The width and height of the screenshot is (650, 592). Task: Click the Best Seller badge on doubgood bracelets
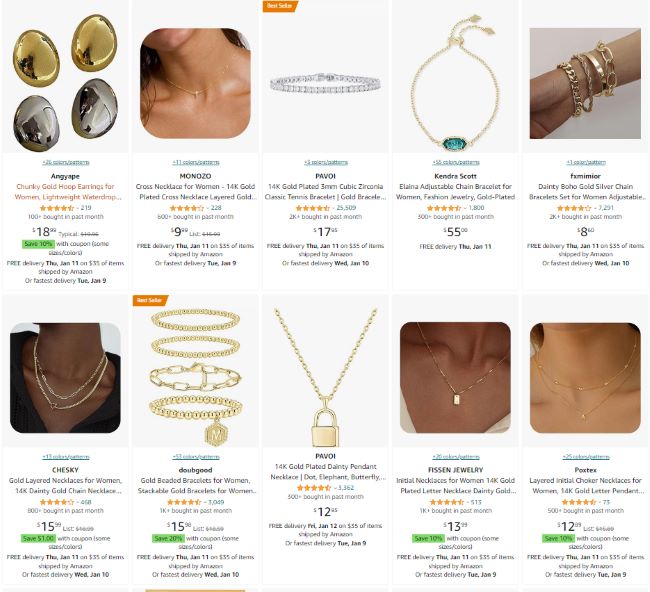(150, 300)
